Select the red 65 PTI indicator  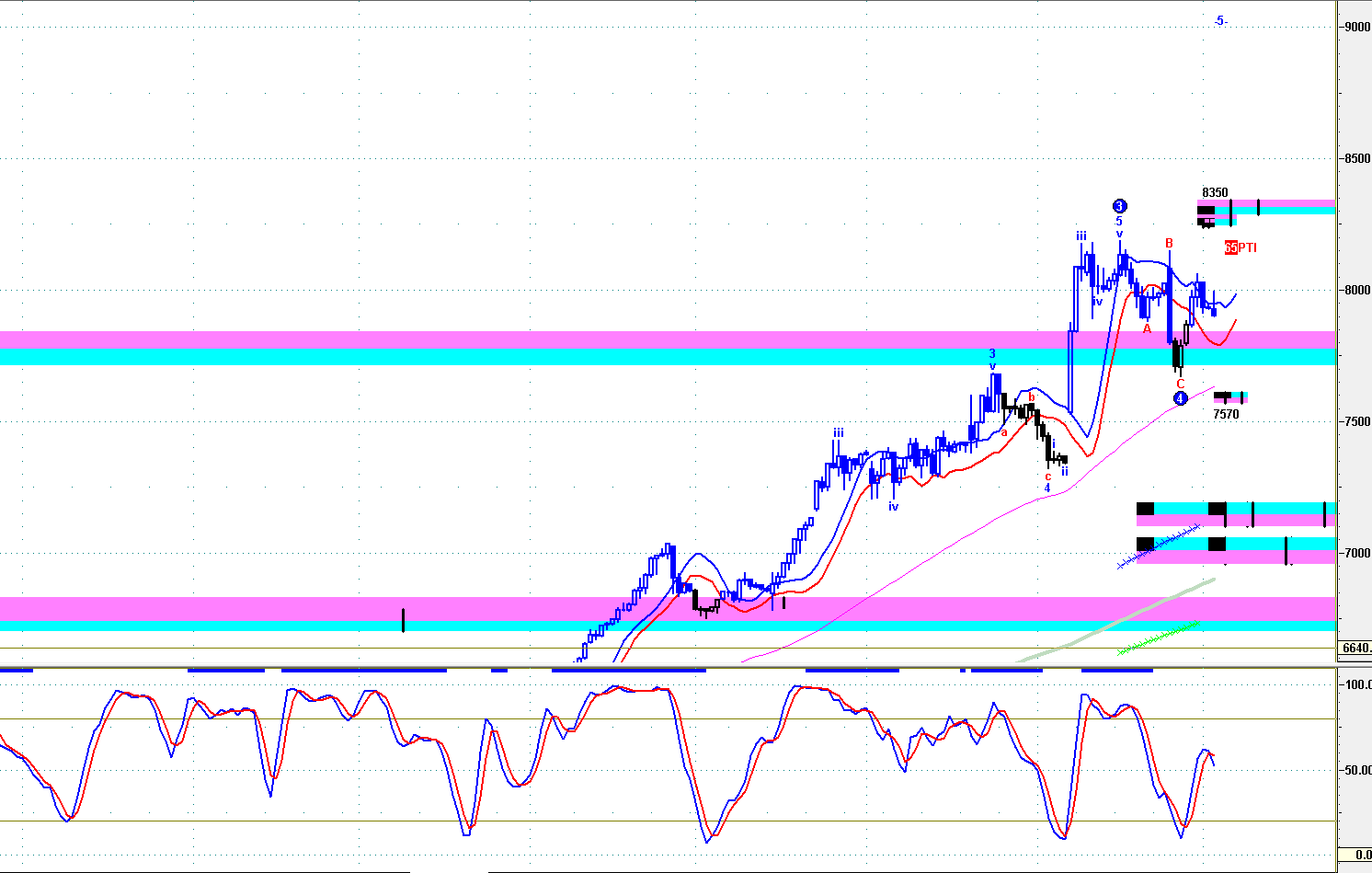pos(1240,247)
